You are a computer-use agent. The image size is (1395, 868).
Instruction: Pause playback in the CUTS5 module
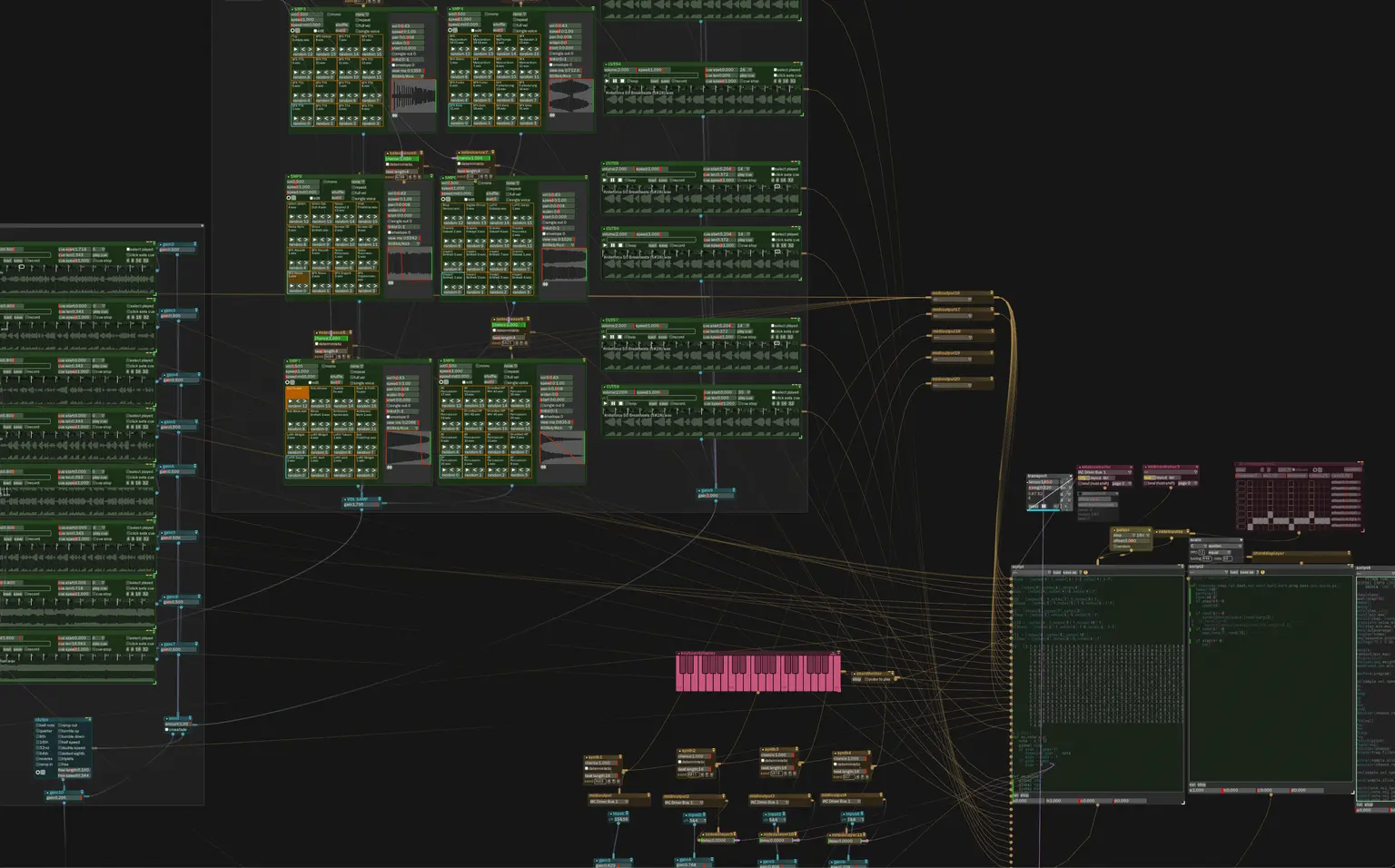coord(615,180)
